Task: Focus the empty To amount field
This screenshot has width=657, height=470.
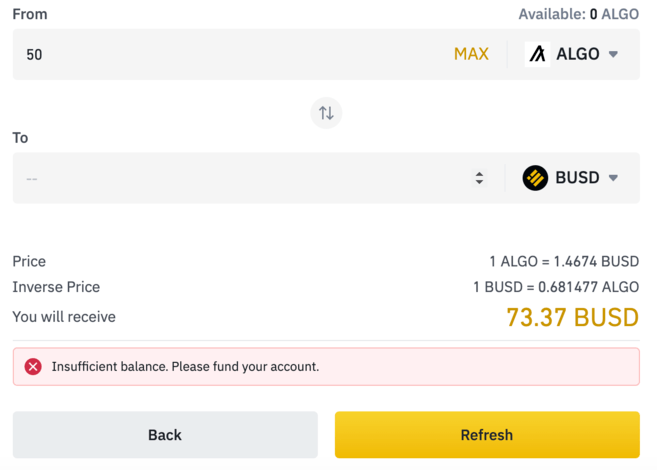Action: point(240,178)
